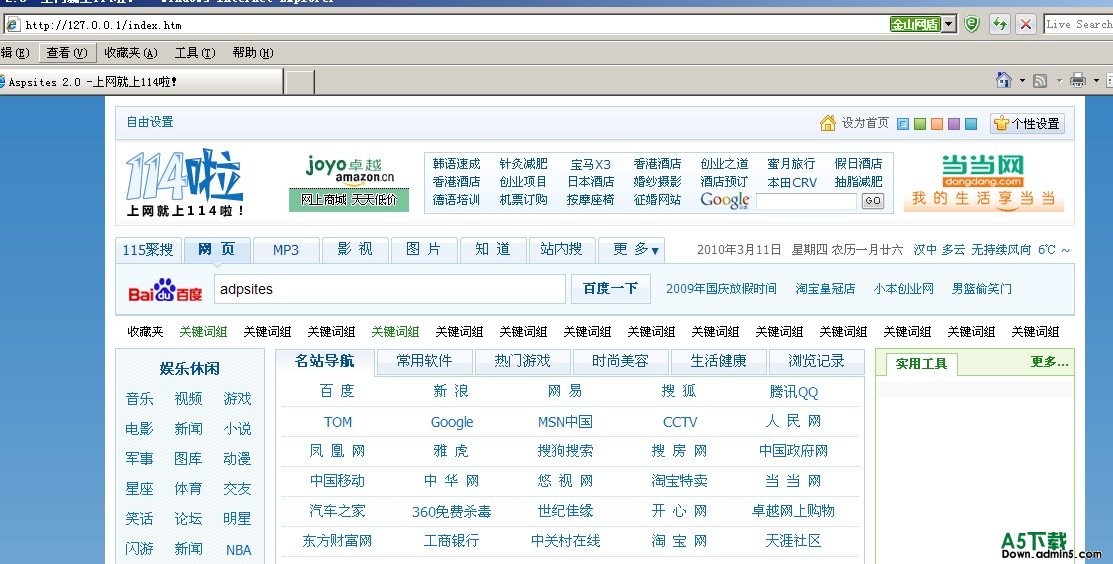Click the GO button beside Google field
Screen dimensions: 1113x564
[872, 201]
